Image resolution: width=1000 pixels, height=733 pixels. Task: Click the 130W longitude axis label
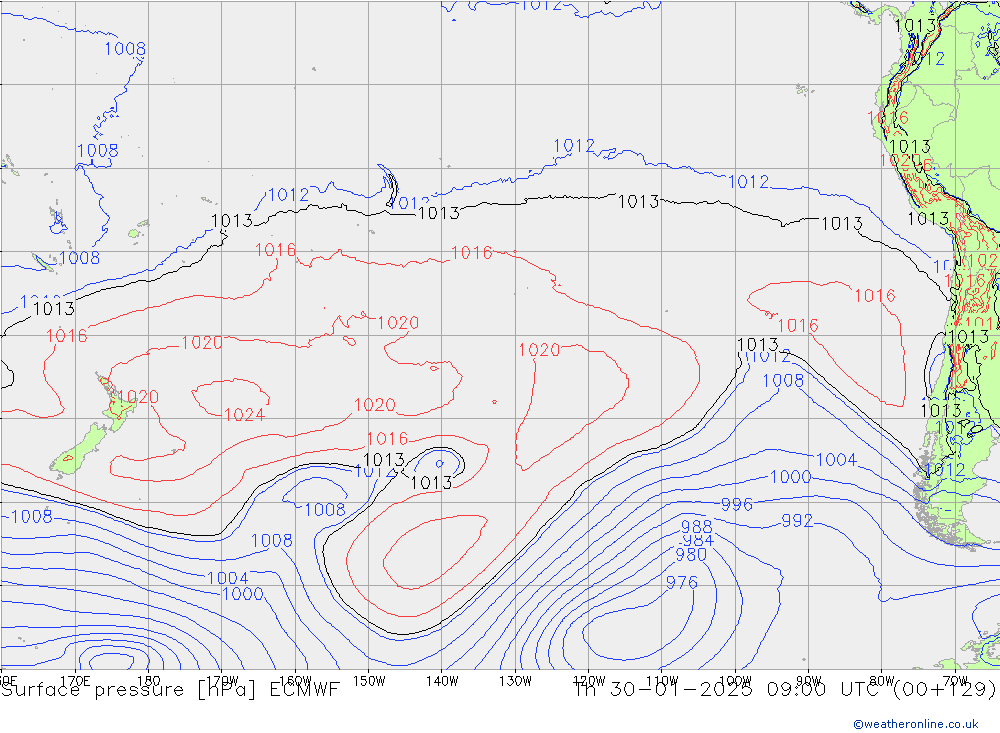pos(515,679)
